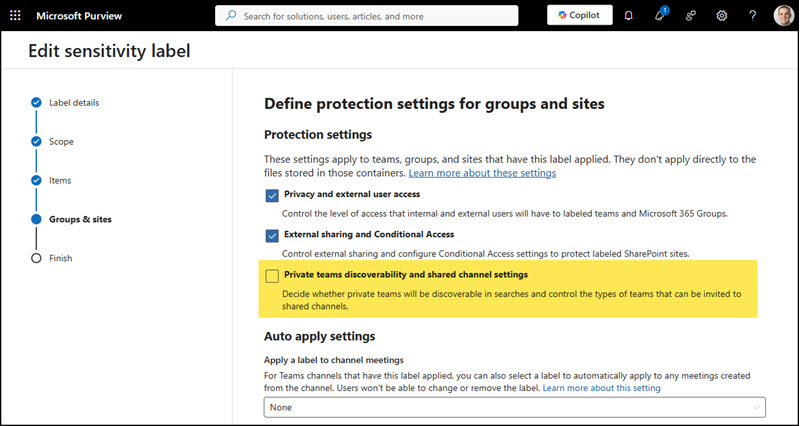The width and height of the screenshot is (800, 426).
Task: Open the user profile avatar
Action: (784, 16)
